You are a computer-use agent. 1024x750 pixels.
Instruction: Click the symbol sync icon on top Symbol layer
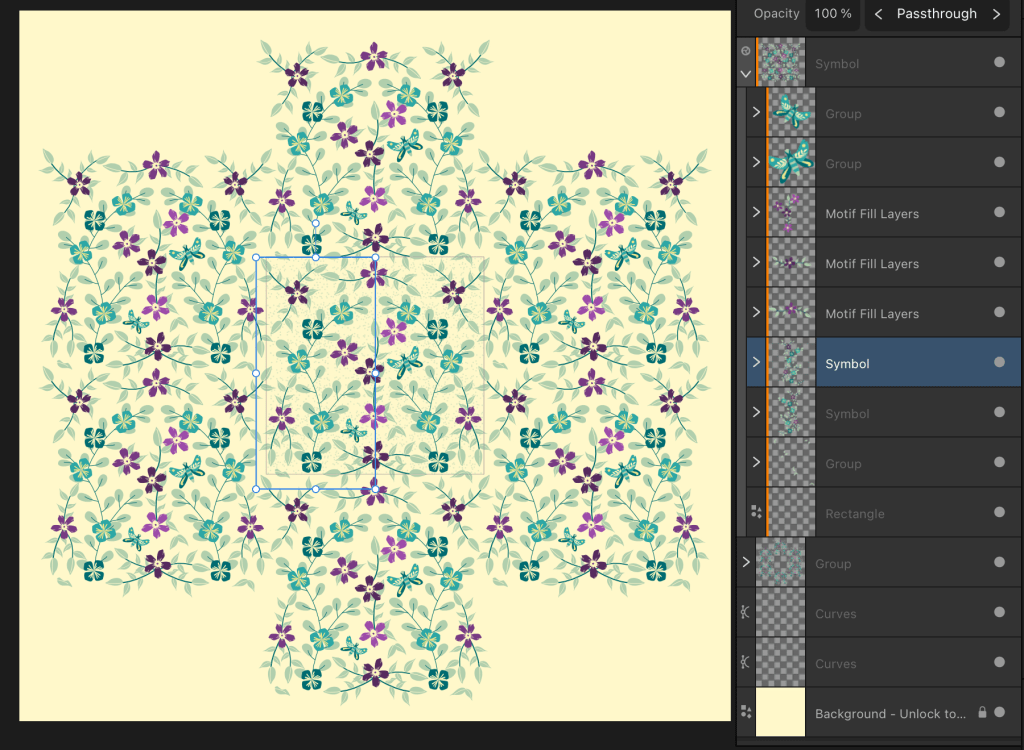coord(745,50)
